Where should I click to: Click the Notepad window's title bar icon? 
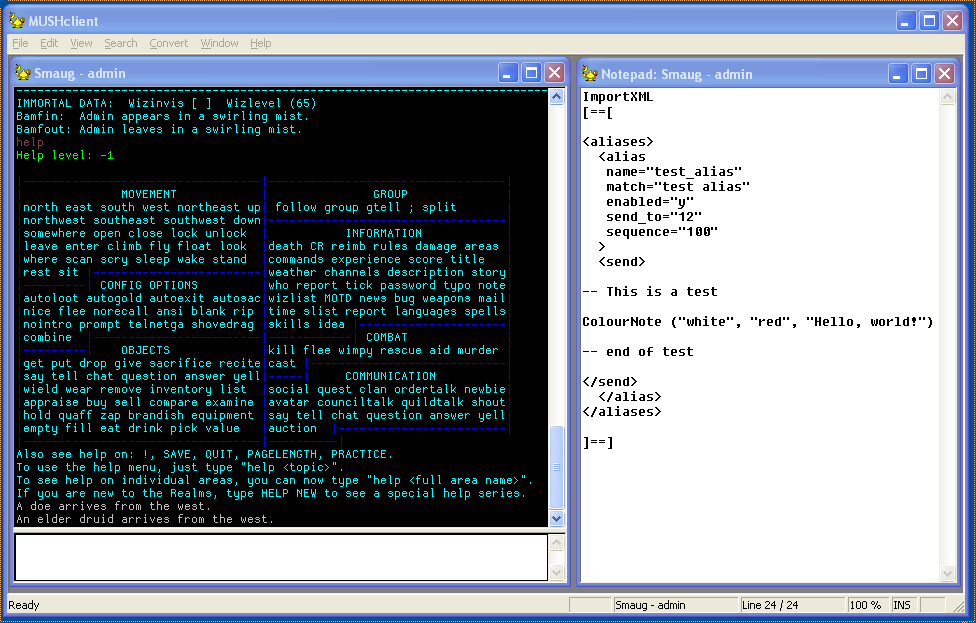click(589, 73)
